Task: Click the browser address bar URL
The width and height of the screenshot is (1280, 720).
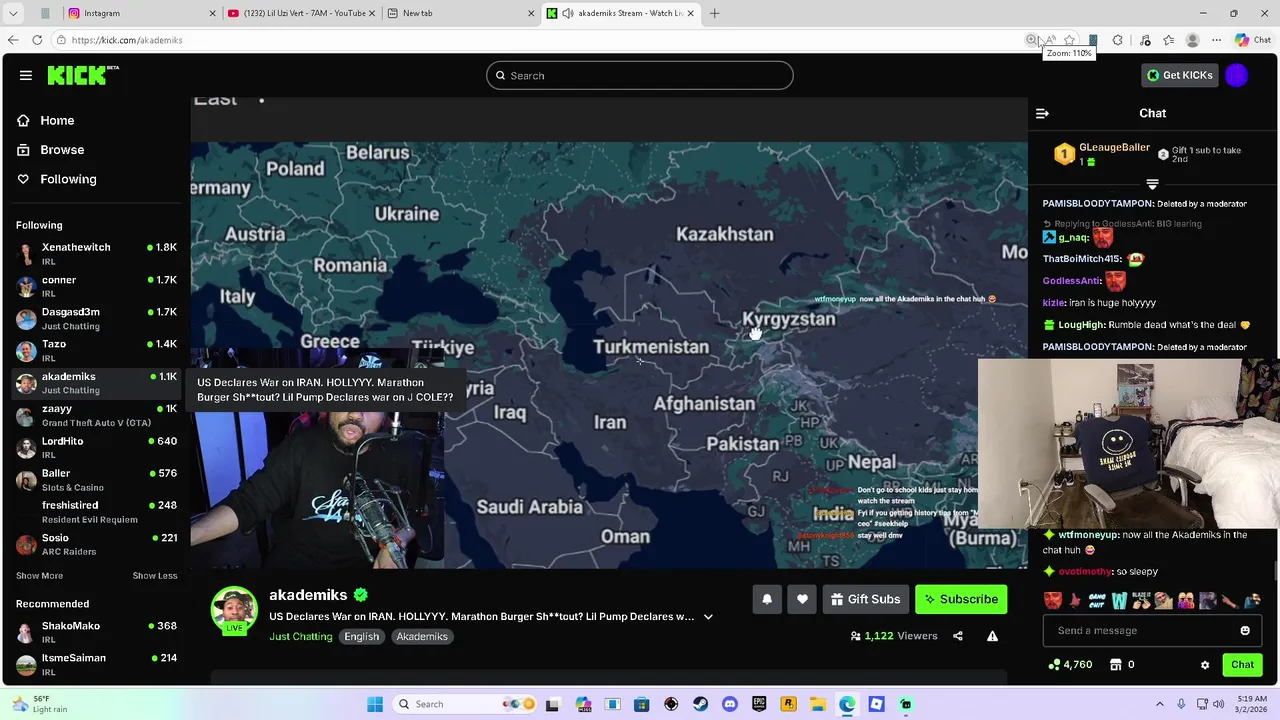Action: click(x=127, y=40)
